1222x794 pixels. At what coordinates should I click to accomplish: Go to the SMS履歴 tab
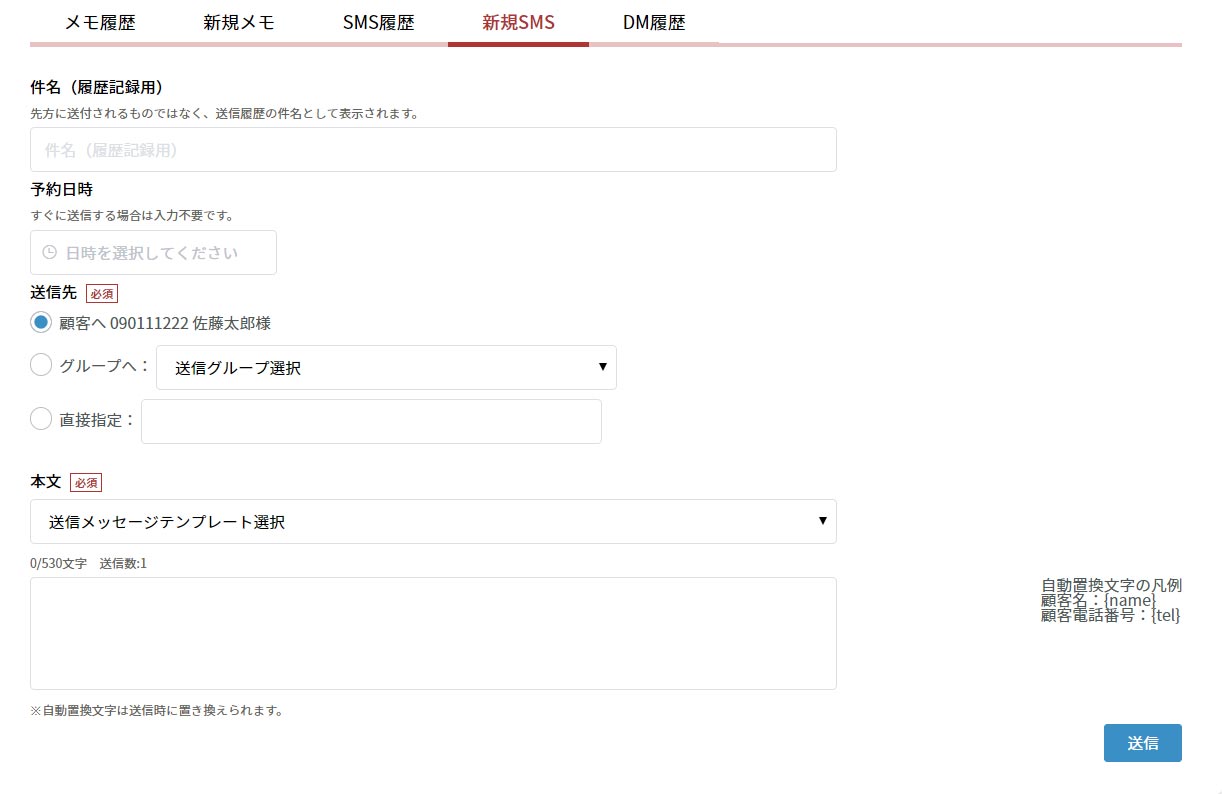point(378,23)
